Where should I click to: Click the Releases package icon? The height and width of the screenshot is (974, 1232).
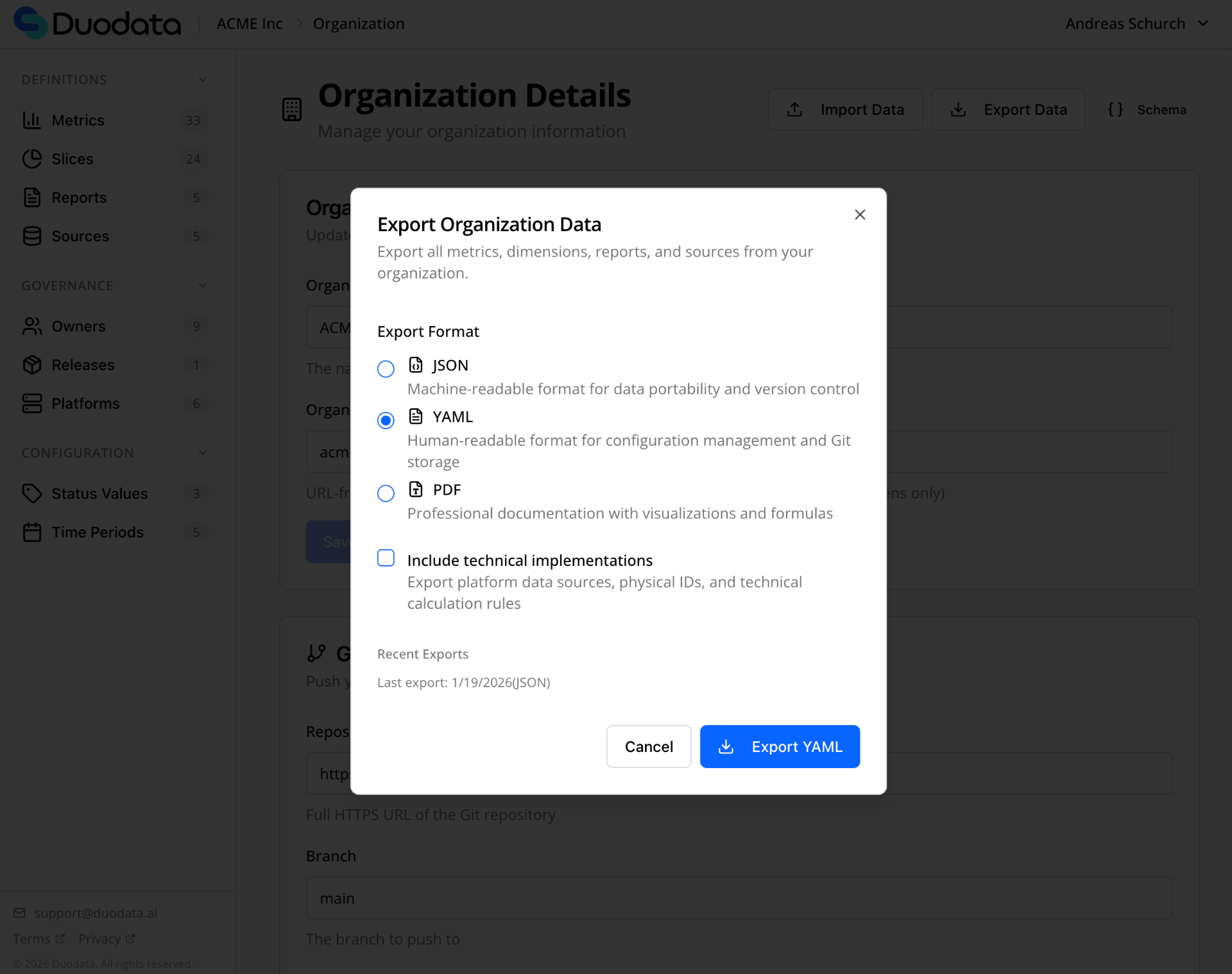[x=31, y=364]
